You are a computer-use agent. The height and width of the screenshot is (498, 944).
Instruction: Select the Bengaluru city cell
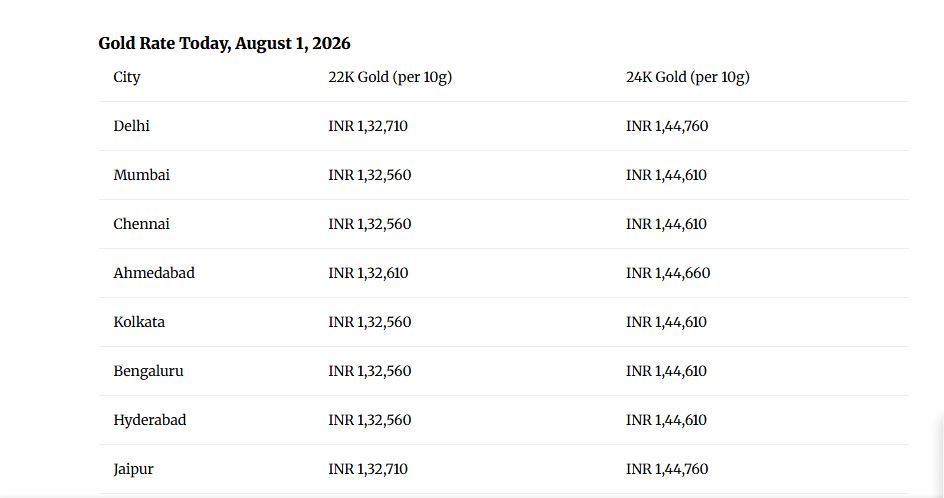coord(148,371)
